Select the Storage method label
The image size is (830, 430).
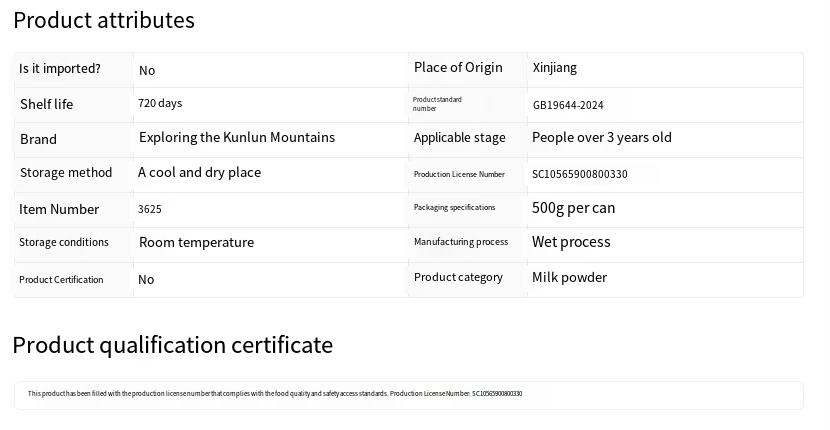click(x=66, y=173)
